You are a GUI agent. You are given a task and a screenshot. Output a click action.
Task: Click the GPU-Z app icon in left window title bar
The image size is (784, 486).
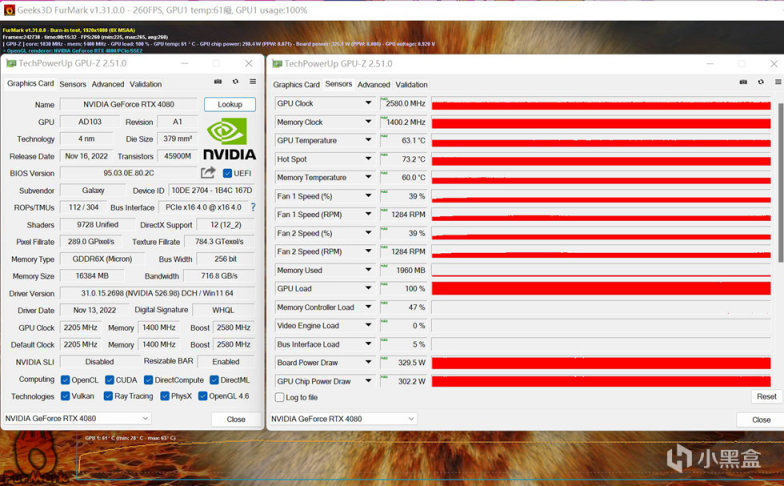(x=11, y=63)
